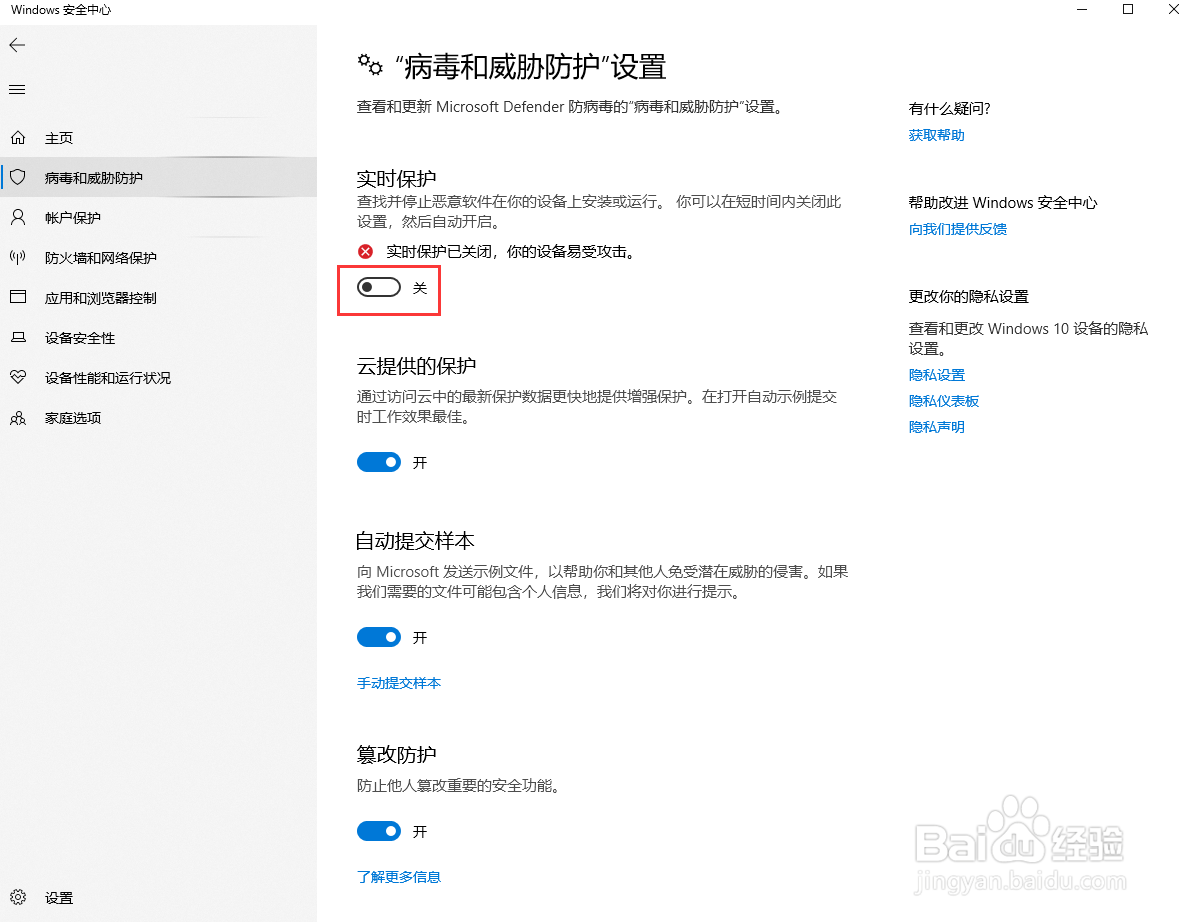Expand the navigation pane with the hamburger icon
1192x922 pixels.
[16, 89]
